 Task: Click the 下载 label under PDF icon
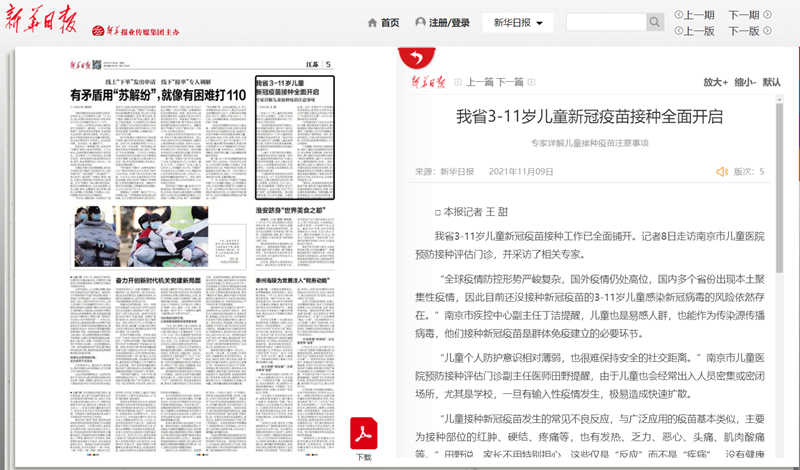click(x=364, y=457)
